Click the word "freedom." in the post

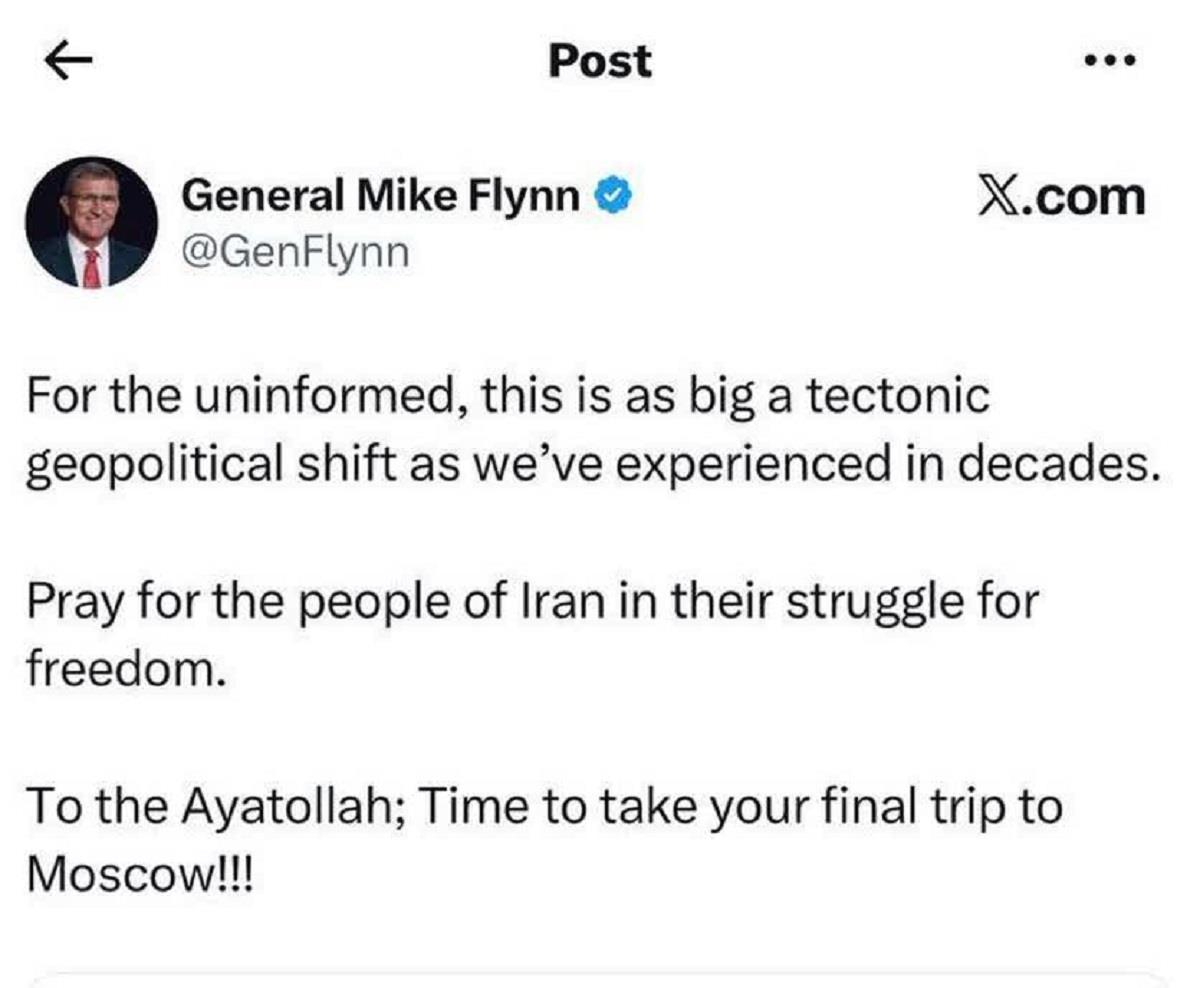pyautogui.click(x=119, y=666)
